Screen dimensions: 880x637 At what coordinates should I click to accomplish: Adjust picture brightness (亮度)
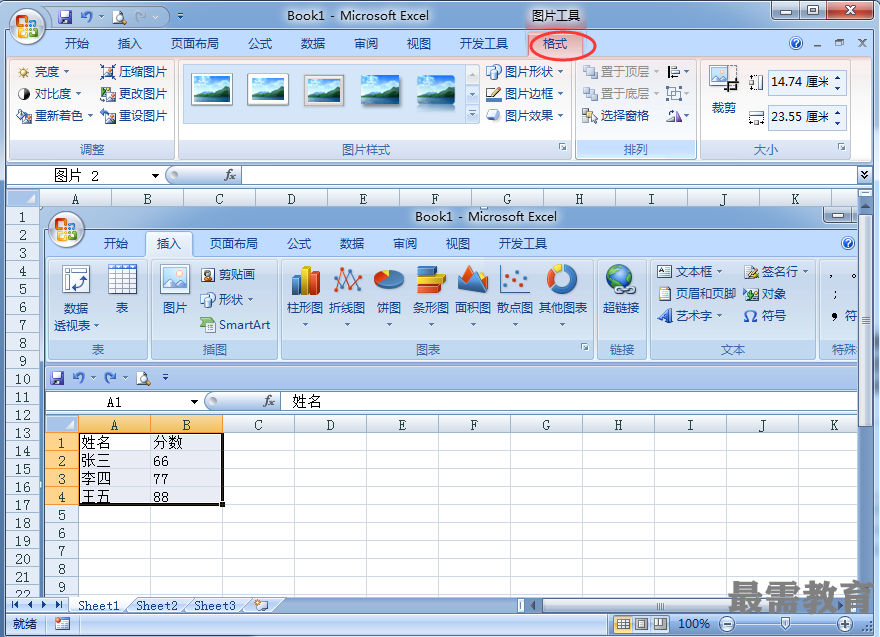click(43, 72)
